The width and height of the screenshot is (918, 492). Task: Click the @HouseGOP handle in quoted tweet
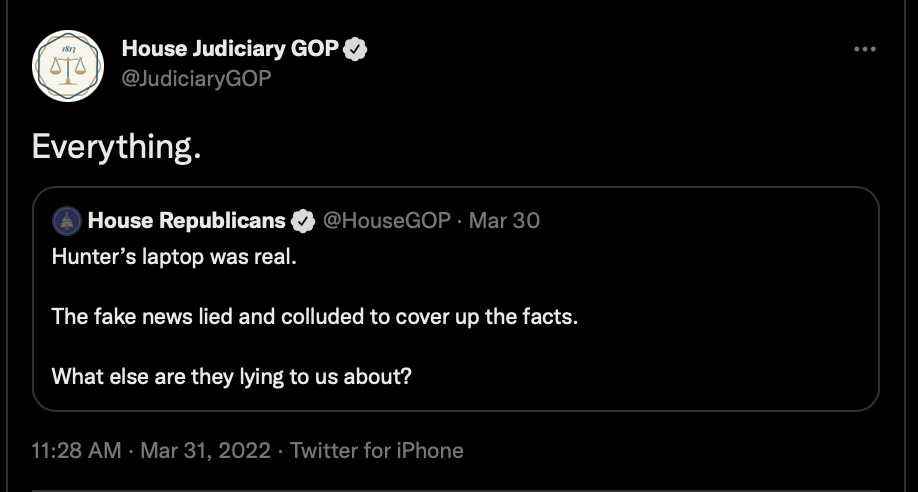coord(386,221)
